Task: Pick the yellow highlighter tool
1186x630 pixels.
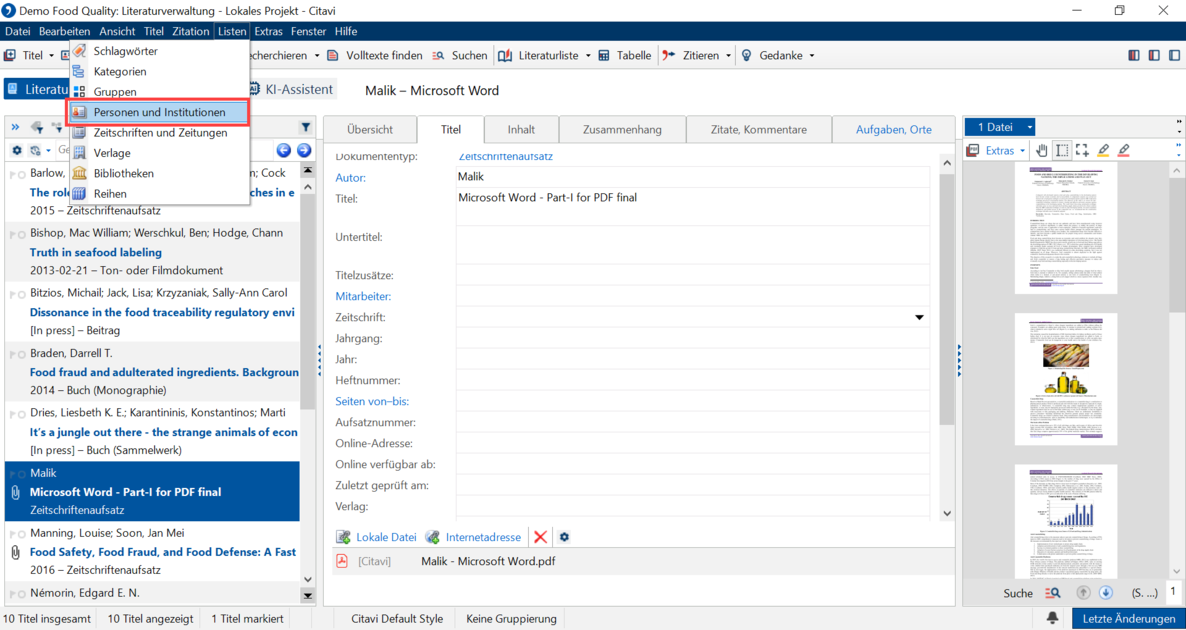Action: click(1104, 151)
